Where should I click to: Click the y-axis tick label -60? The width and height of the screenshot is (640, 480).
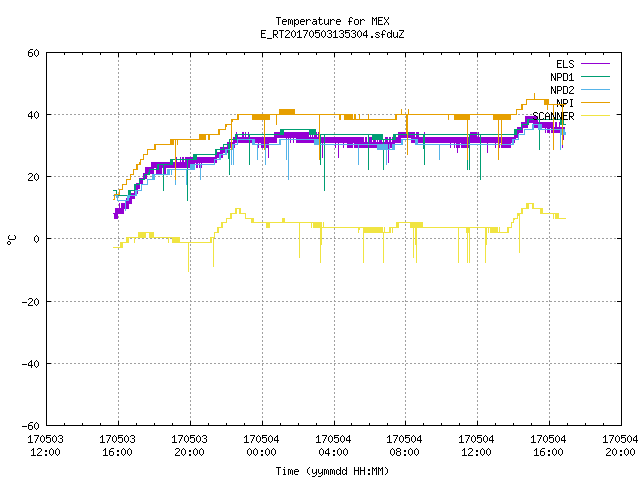(31, 426)
